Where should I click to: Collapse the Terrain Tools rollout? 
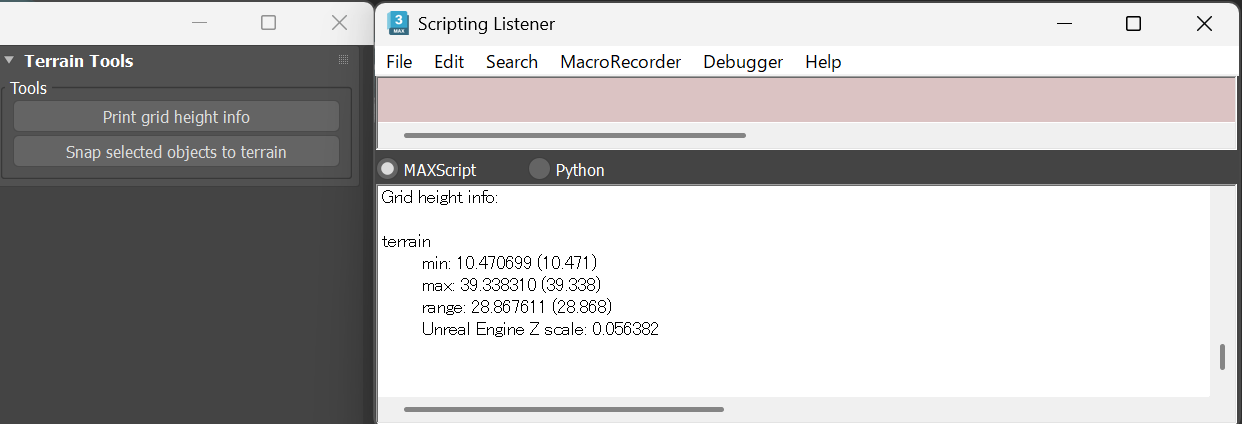(9, 61)
